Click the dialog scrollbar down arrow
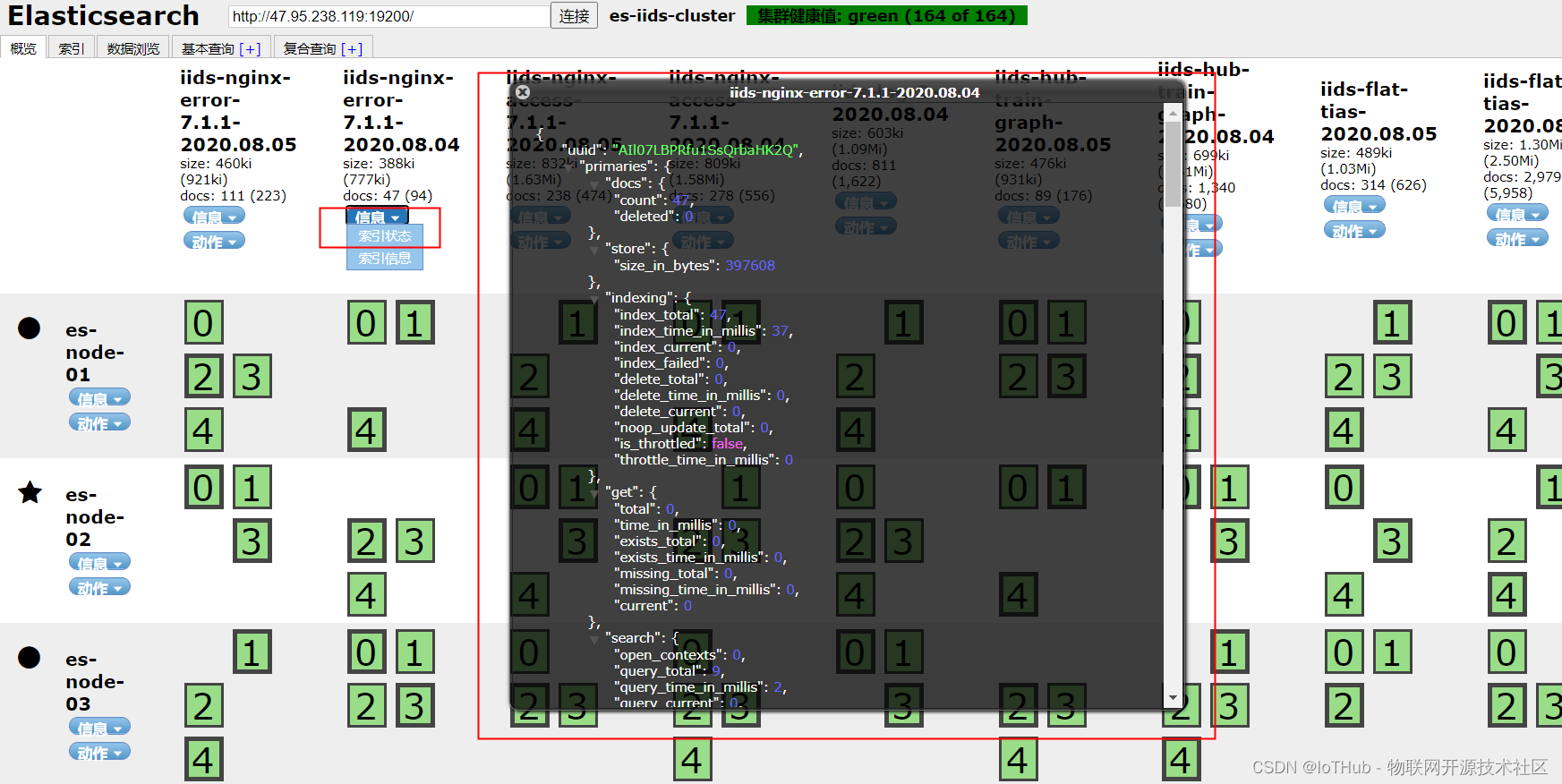This screenshot has height=784, width=1562. (1173, 697)
